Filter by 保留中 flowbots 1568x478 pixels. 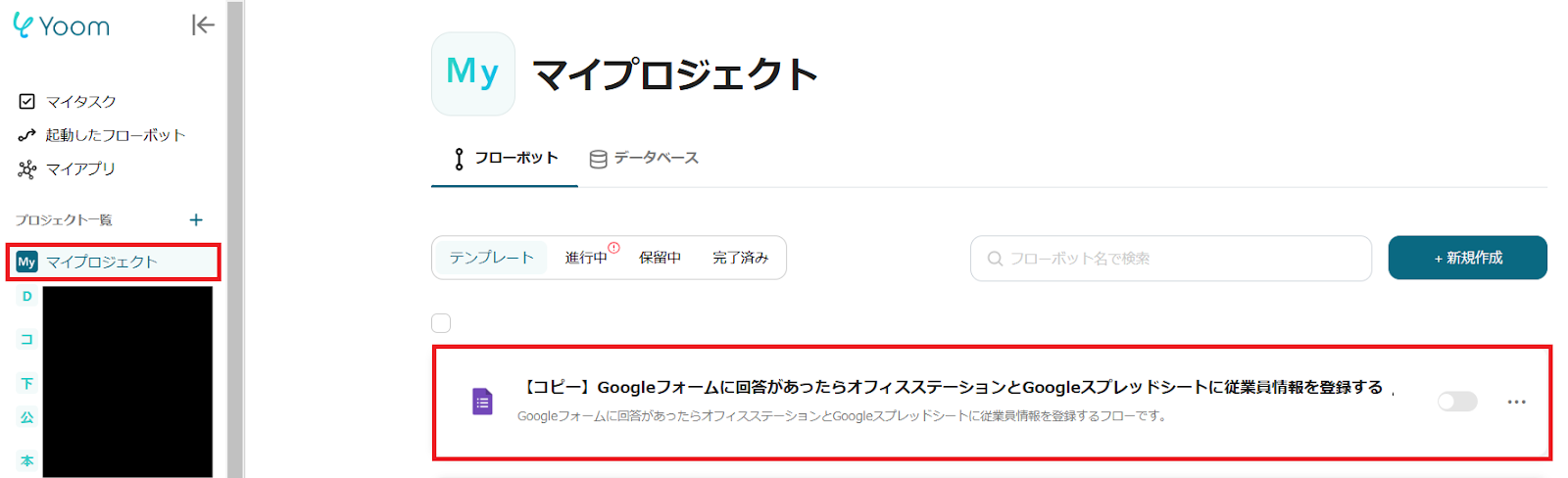(x=660, y=258)
